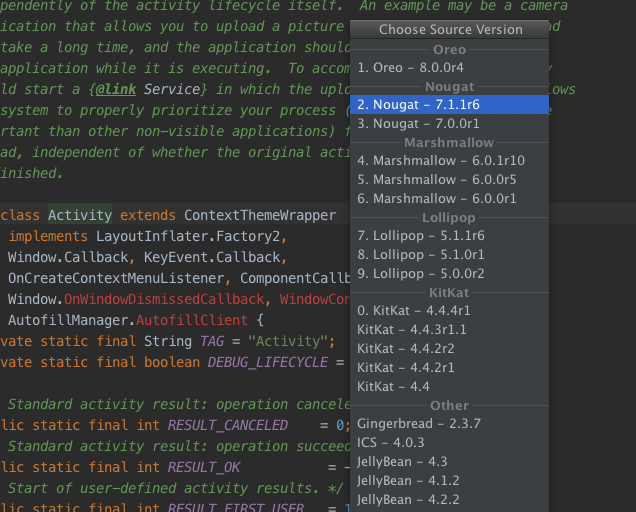Choose KitKat – 4.4.4r1 version
This screenshot has height=512, width=636.
449,310
